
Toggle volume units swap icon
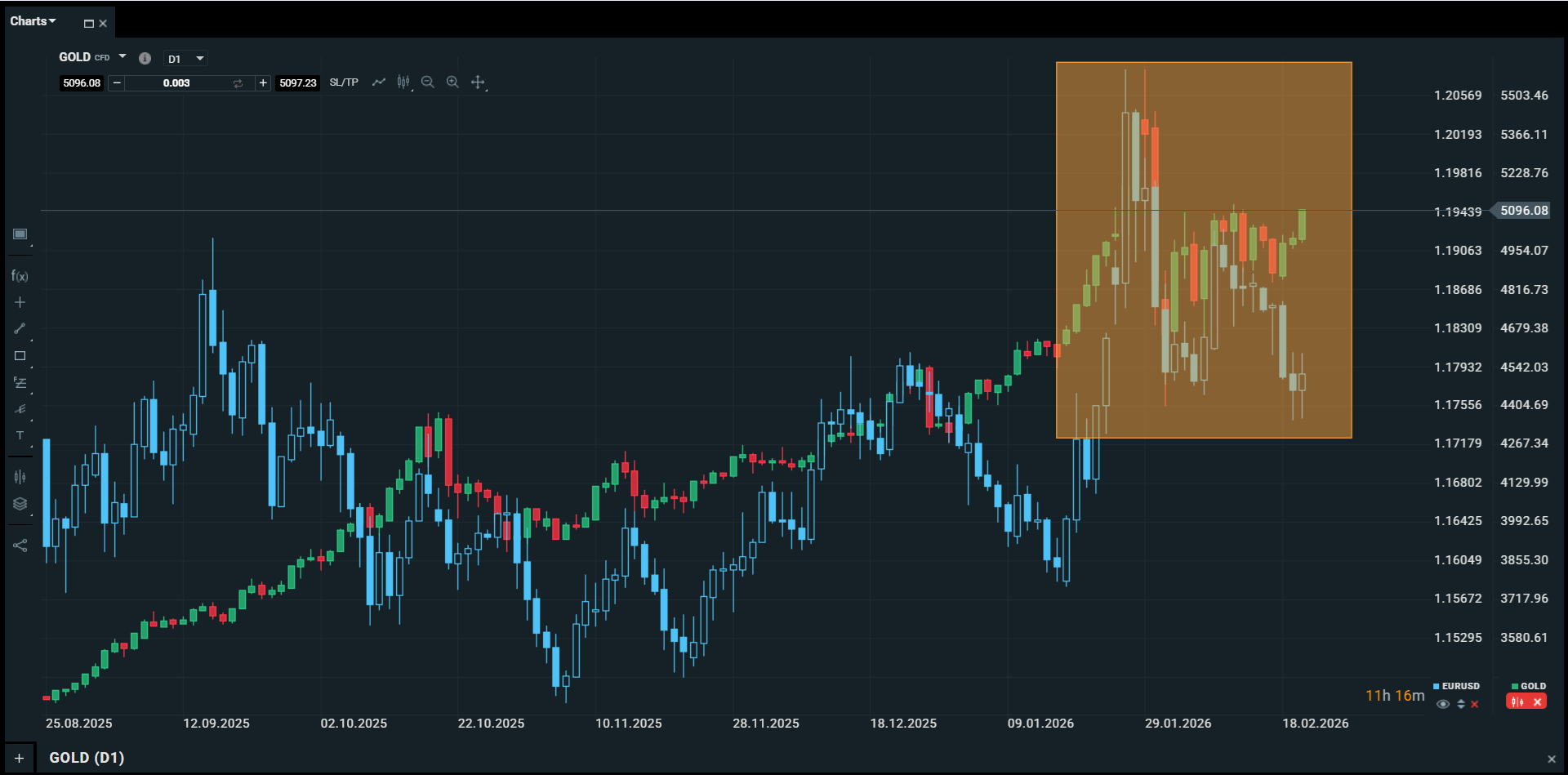click(238, 83)
